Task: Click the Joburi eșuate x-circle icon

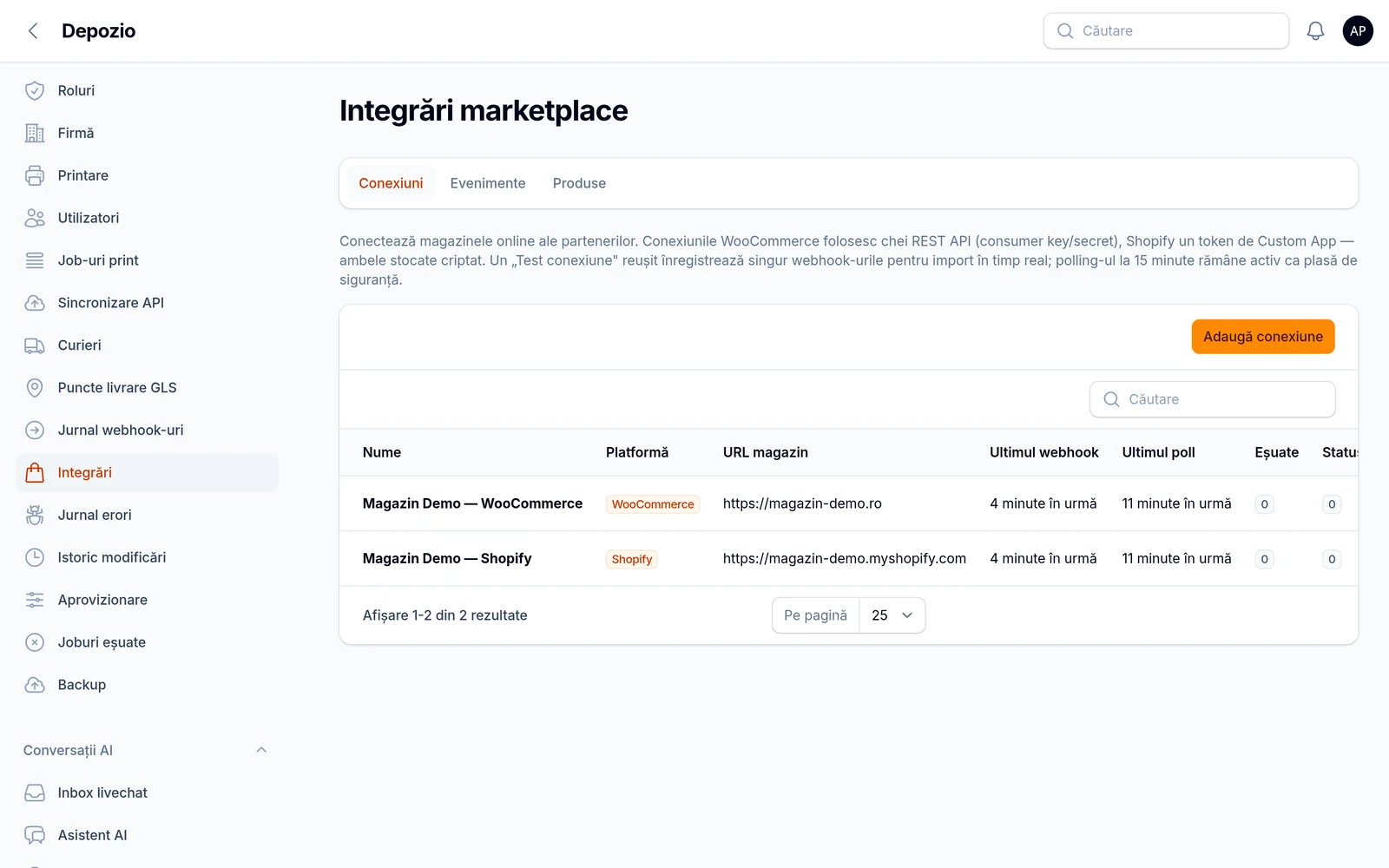Action: click(35, 643)
